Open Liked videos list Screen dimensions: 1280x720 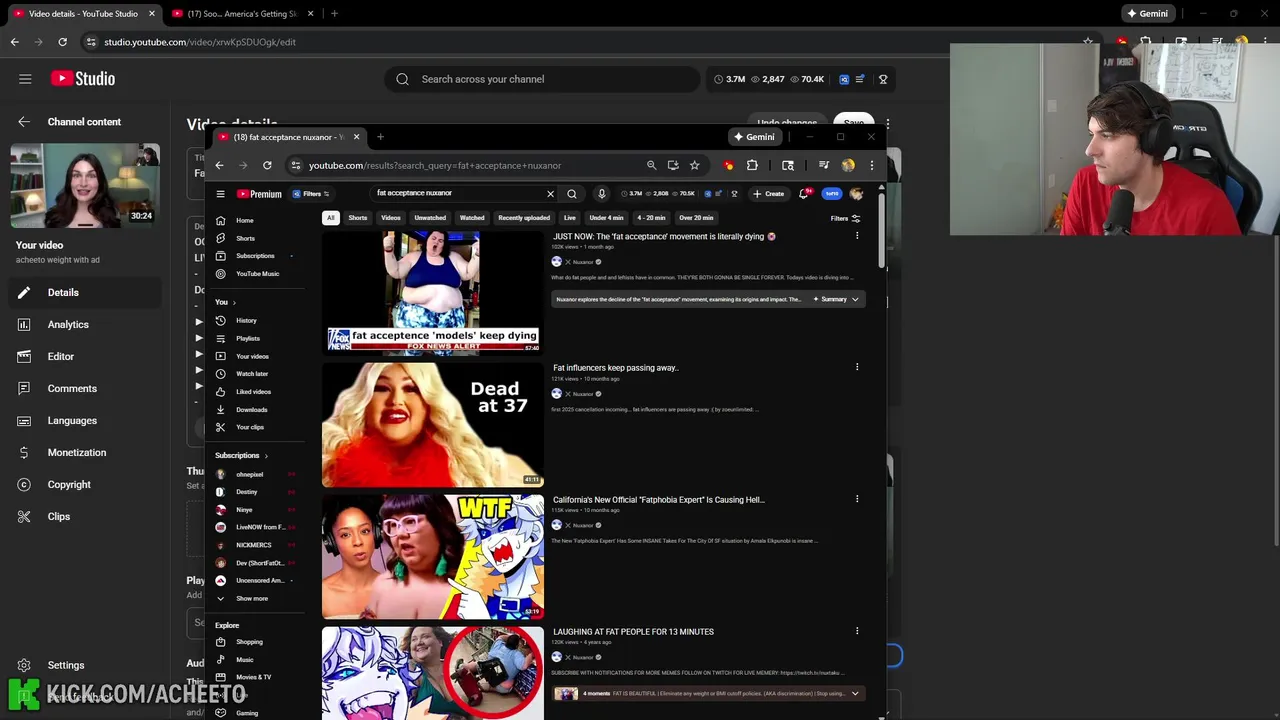tap(253, 392)
